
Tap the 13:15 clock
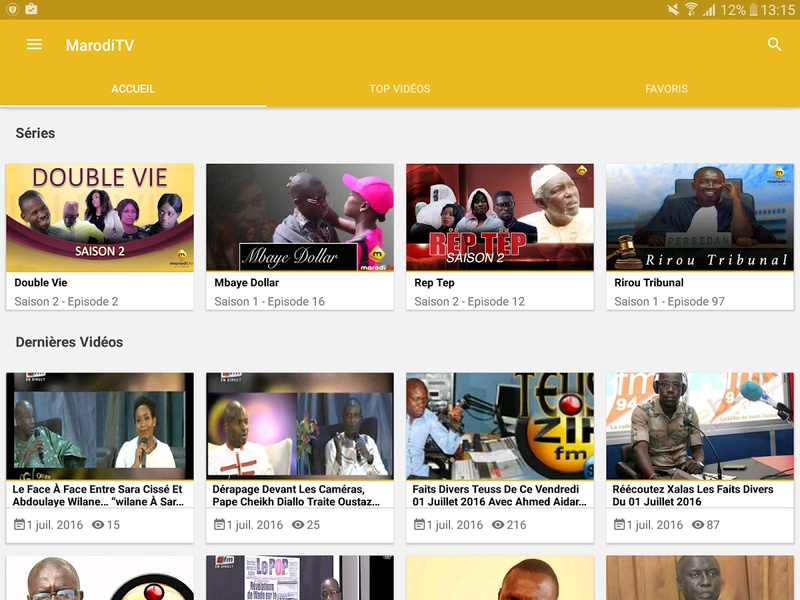tap(778, 10)
